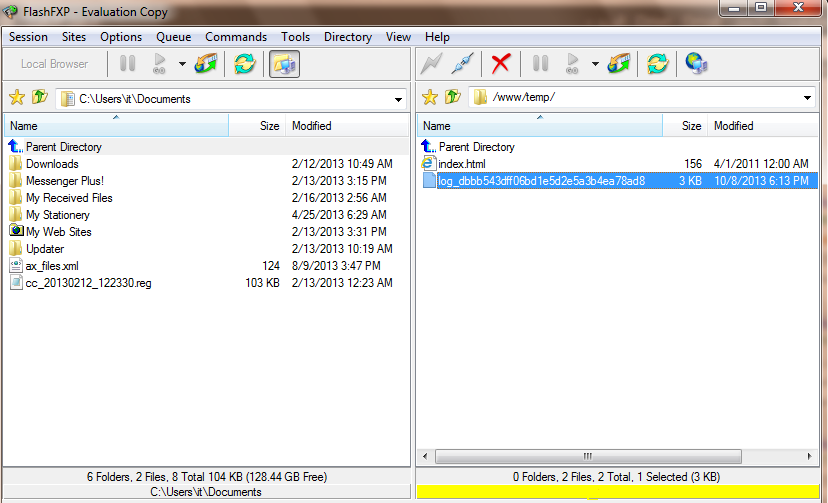This screenshot has height=503, width=828.
Task: Open the local transfer queue arrow dropdown
Action: point(182,64)
